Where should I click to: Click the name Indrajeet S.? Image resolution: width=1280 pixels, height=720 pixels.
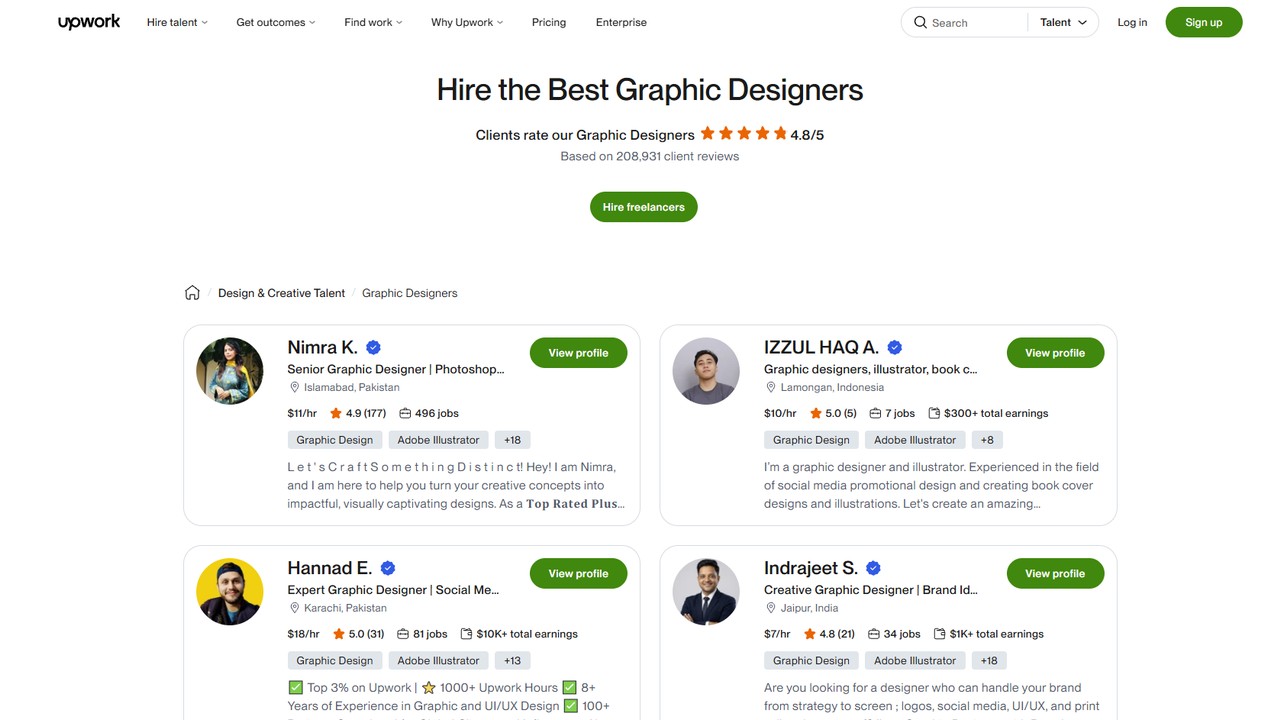pos(811,568)
